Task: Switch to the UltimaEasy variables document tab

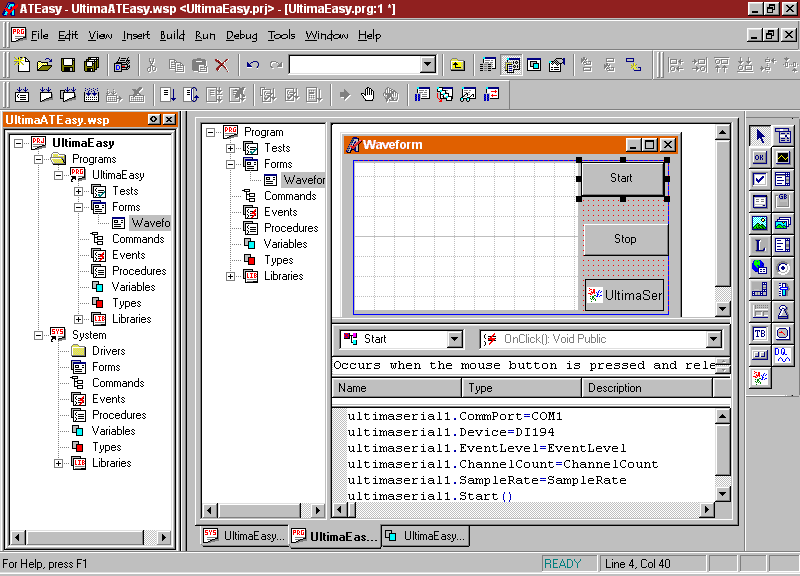Action: 425,536
